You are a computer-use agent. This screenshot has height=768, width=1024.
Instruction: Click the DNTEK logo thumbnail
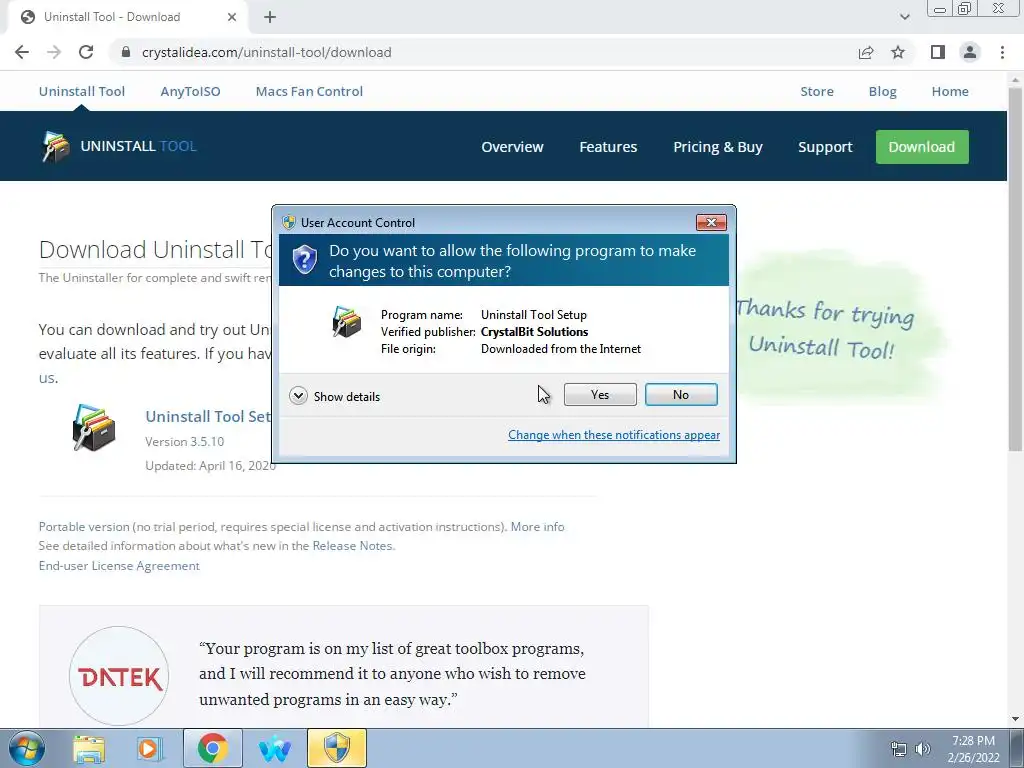click(119, 676)
